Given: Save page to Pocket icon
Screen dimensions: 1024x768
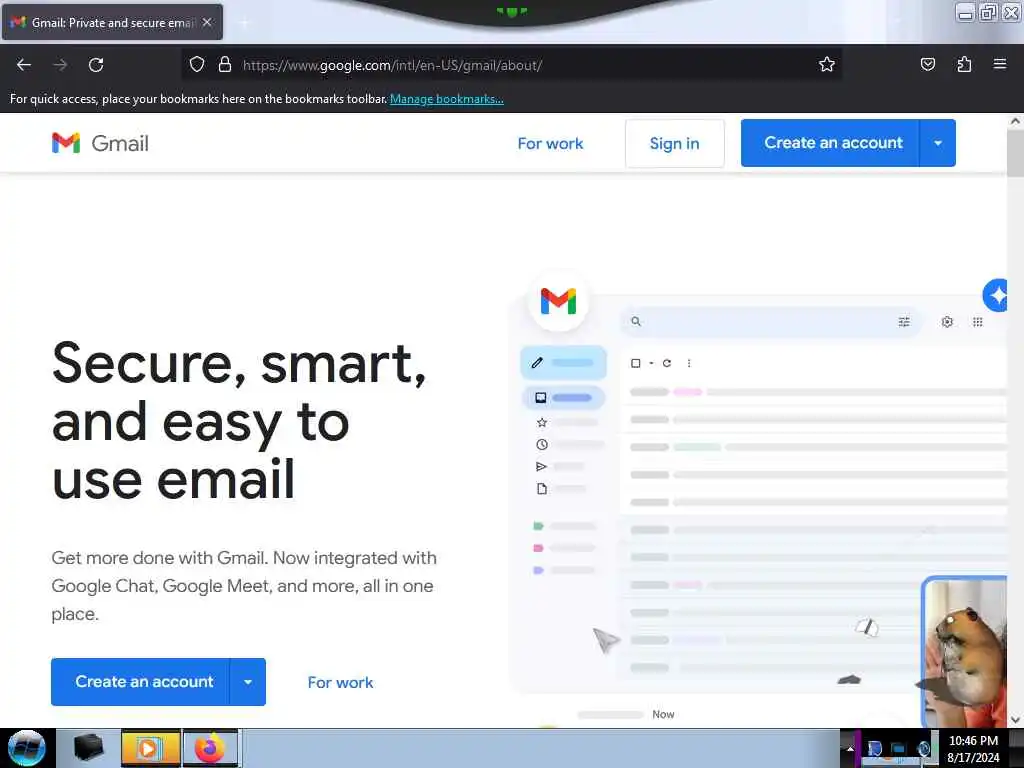Looking at the screenshot, I should pyautogui.click(x=927, y=64).
